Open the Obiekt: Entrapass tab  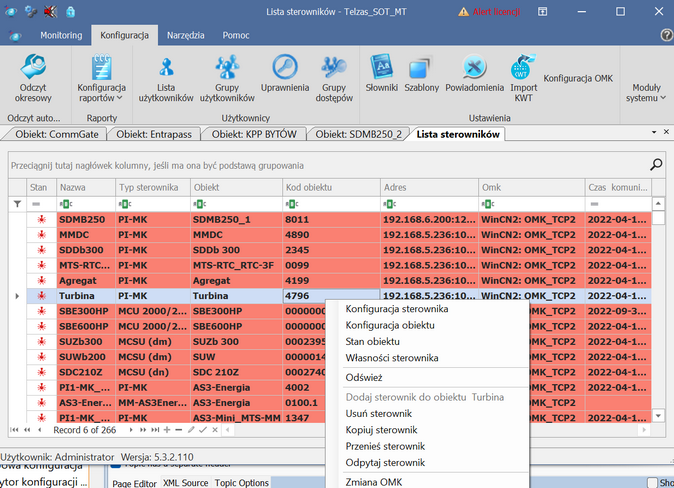click(154, 134)
